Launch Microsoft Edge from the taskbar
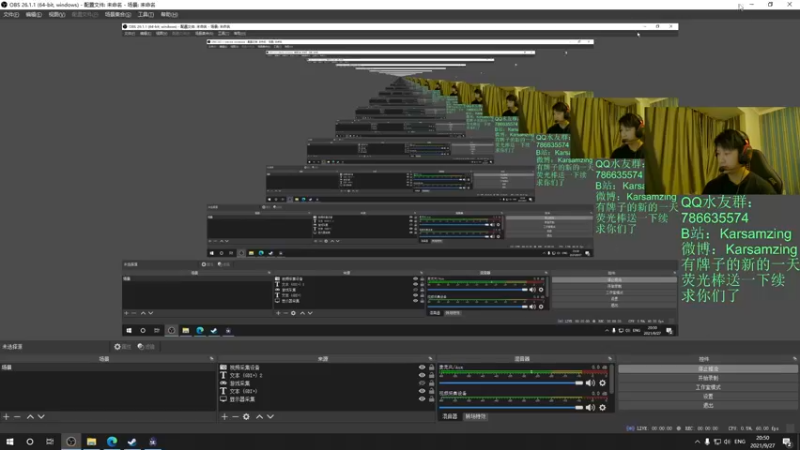 [112, 442]
